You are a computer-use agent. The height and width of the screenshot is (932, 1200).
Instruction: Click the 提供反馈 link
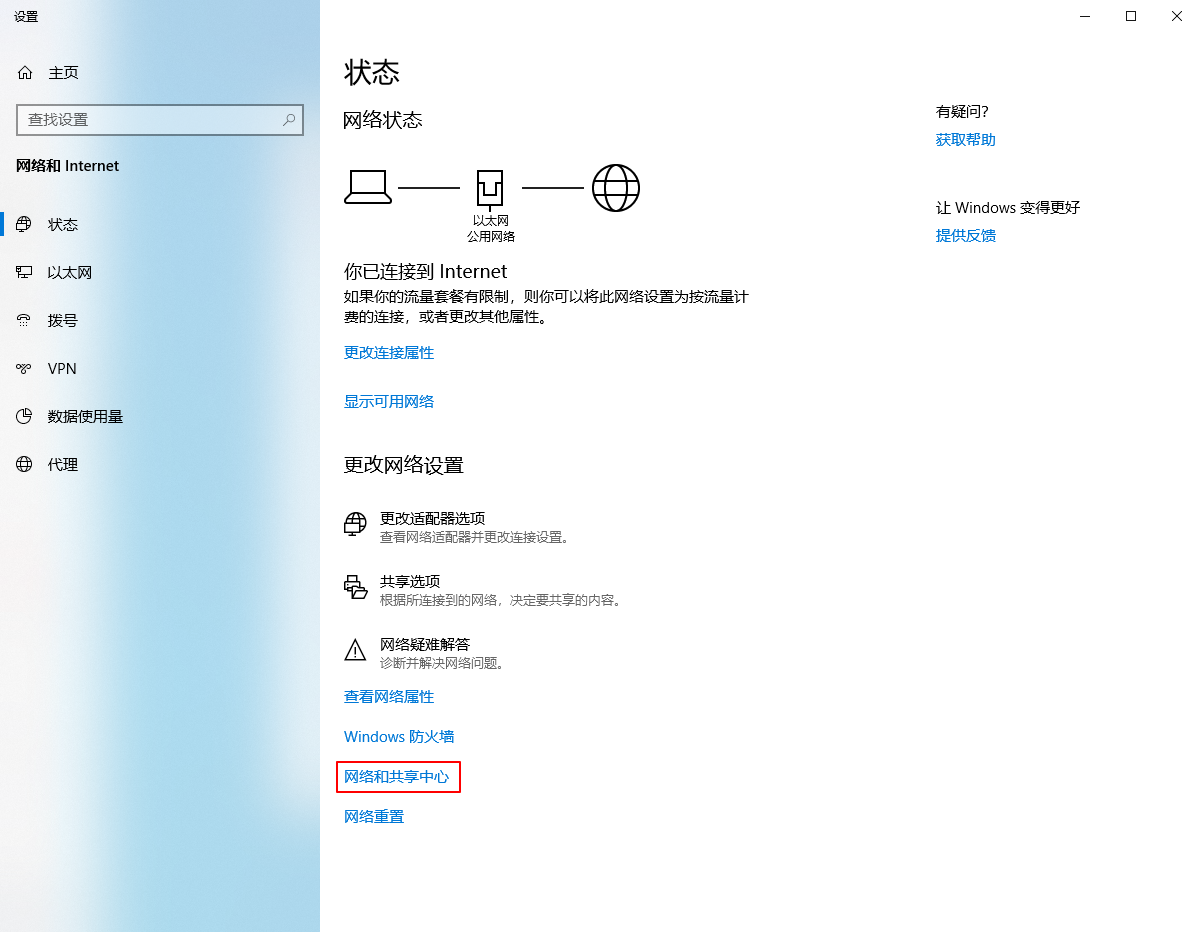[965, 236]
